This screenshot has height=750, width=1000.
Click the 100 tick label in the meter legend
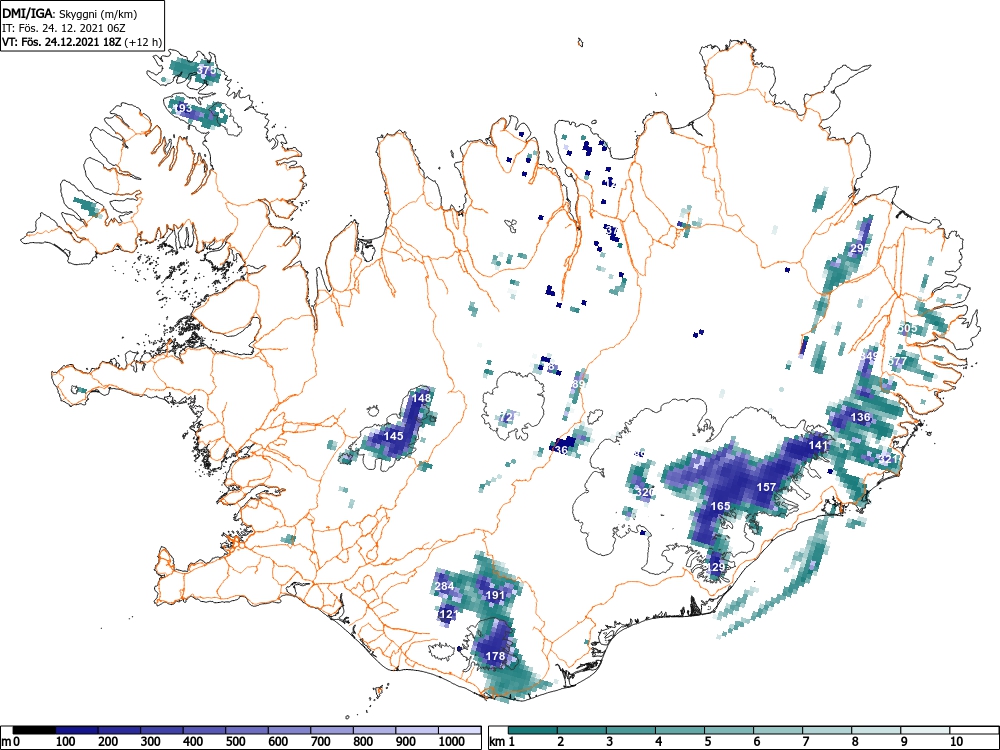66,742
